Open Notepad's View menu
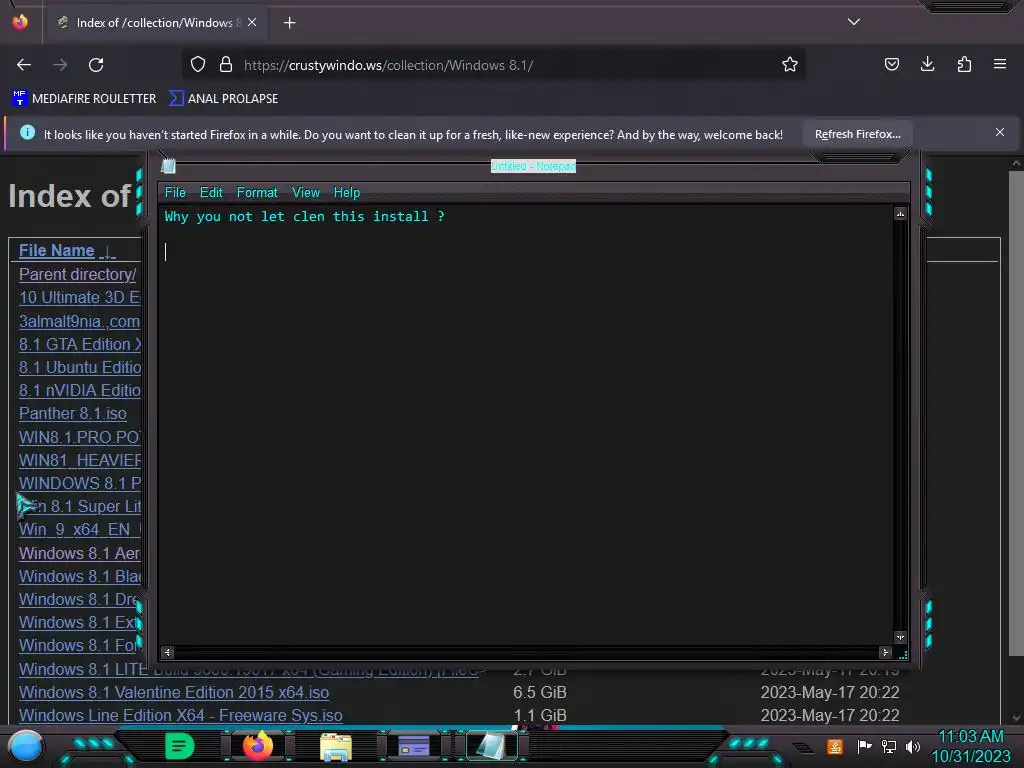 click(306, 192)
